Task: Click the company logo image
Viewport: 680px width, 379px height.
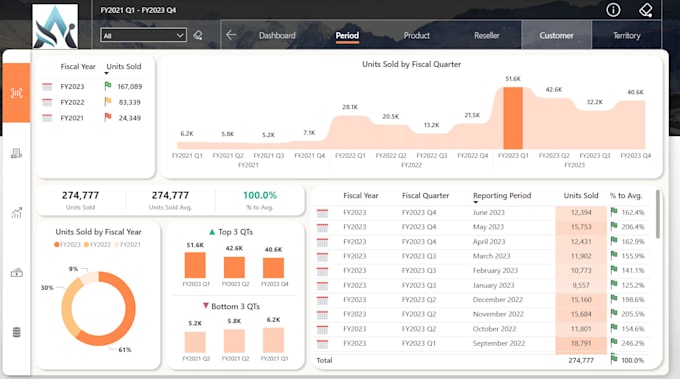Action: tap(55, 26)
